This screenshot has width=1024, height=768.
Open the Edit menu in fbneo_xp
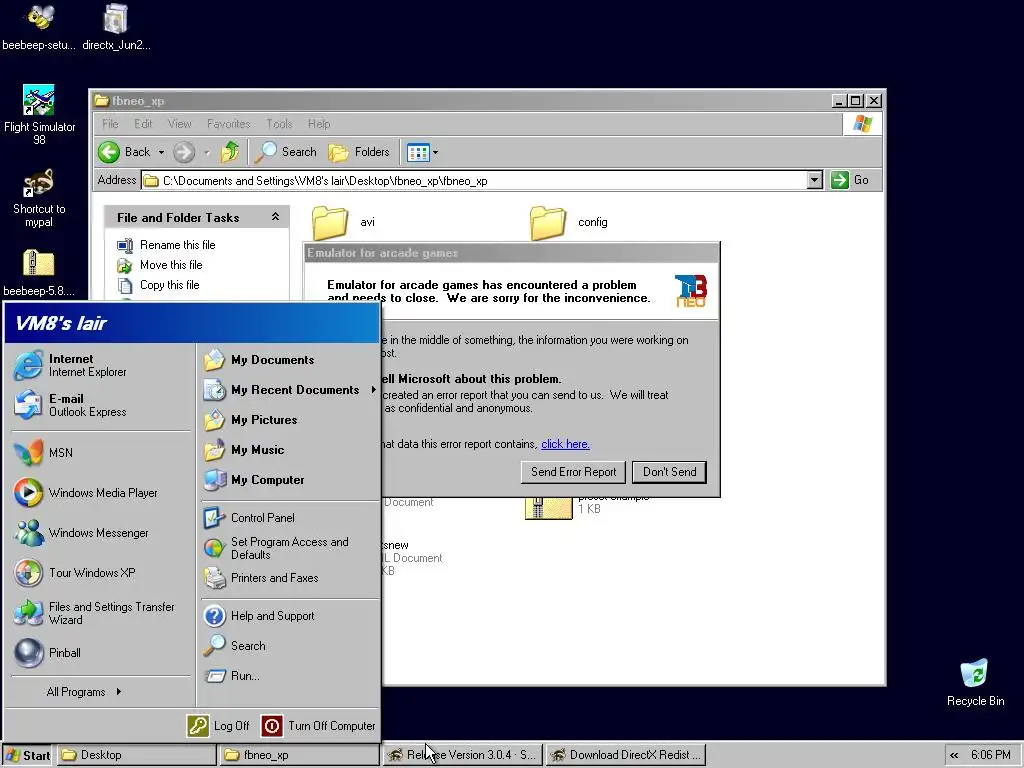tap(143, 123)
